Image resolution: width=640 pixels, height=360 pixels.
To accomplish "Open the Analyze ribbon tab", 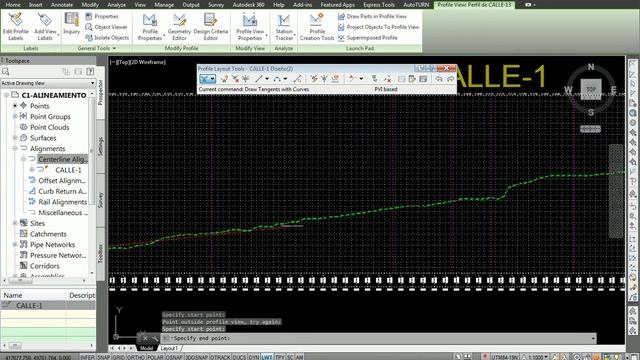I will click(116, 4).
